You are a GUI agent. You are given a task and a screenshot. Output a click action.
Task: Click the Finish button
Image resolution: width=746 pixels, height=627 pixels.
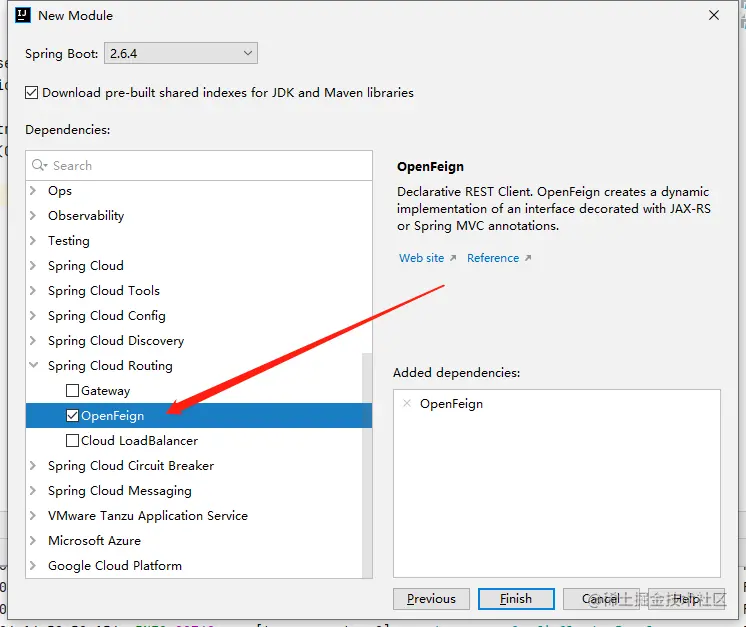516,598
